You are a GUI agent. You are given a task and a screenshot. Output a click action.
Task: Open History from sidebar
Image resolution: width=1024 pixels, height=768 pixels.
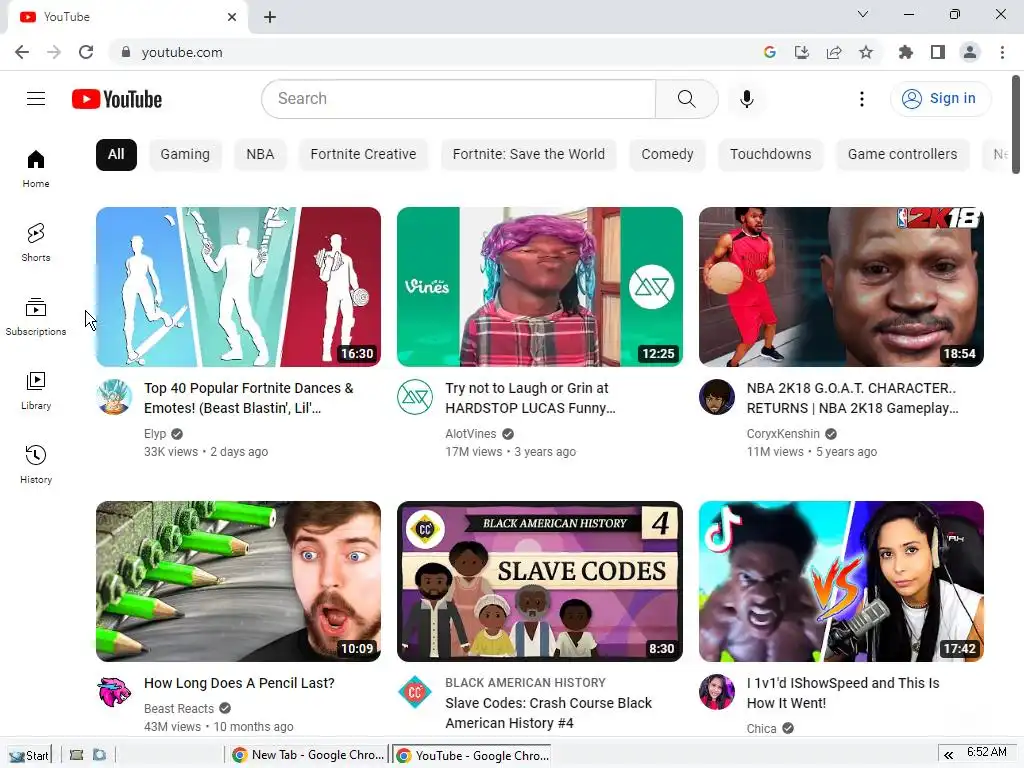pos(36,464)
